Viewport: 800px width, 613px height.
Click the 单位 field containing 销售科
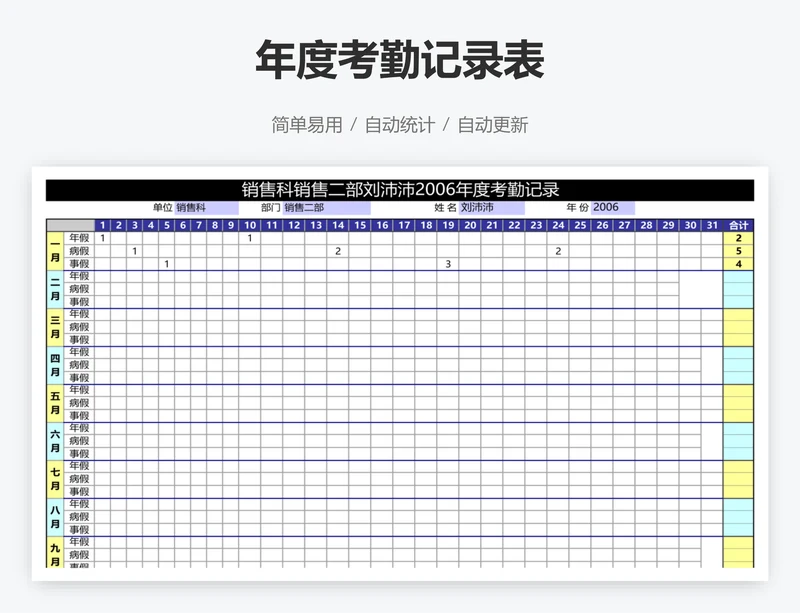coord(207,208)
